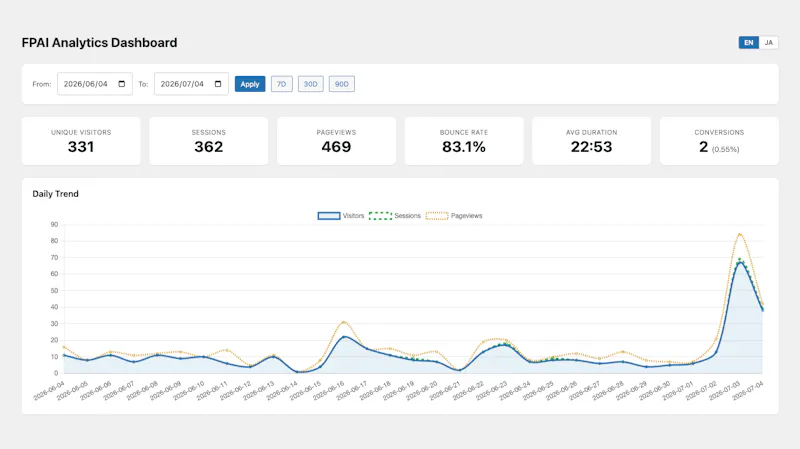The width and height of the screenshot is (800, 449).
Task: Switch language to JA
Action: click(x=768, y=42)
